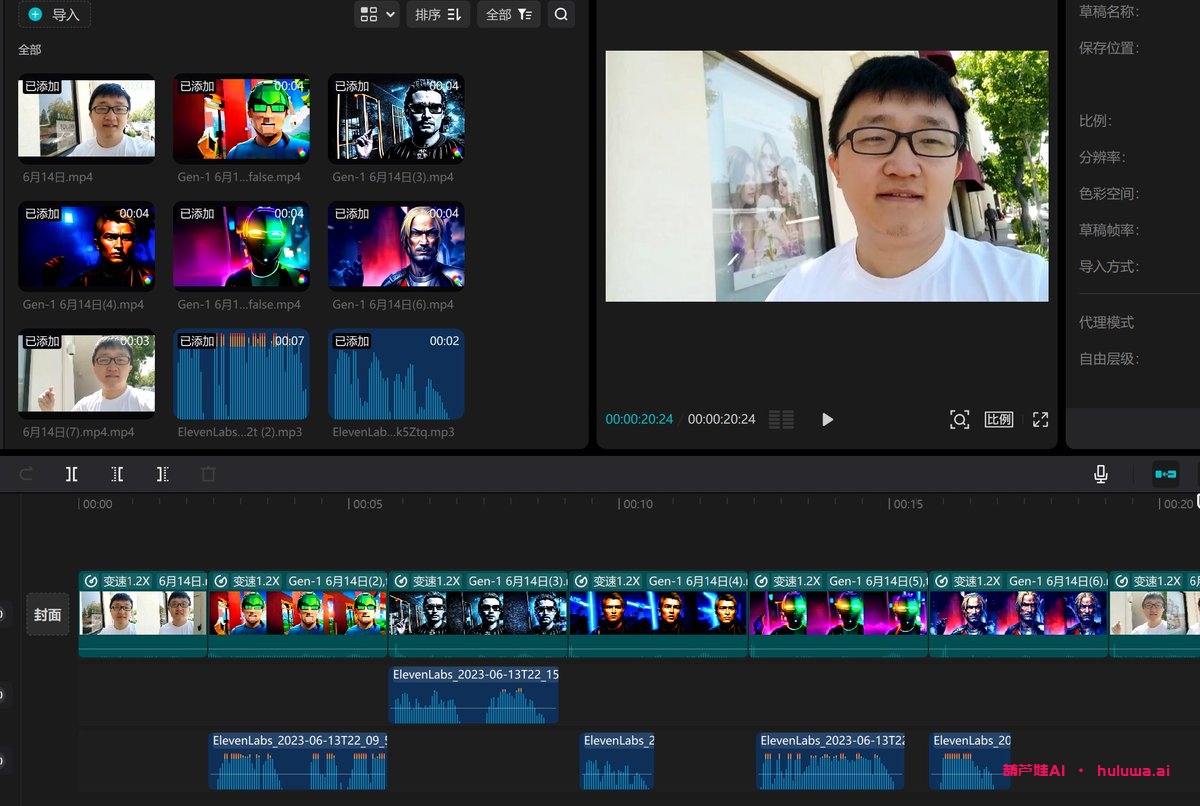The width and height of the screenshot is (1200, 806).
Task: Open the 排序 sort dropdown
Action: (x=438, y=14)
